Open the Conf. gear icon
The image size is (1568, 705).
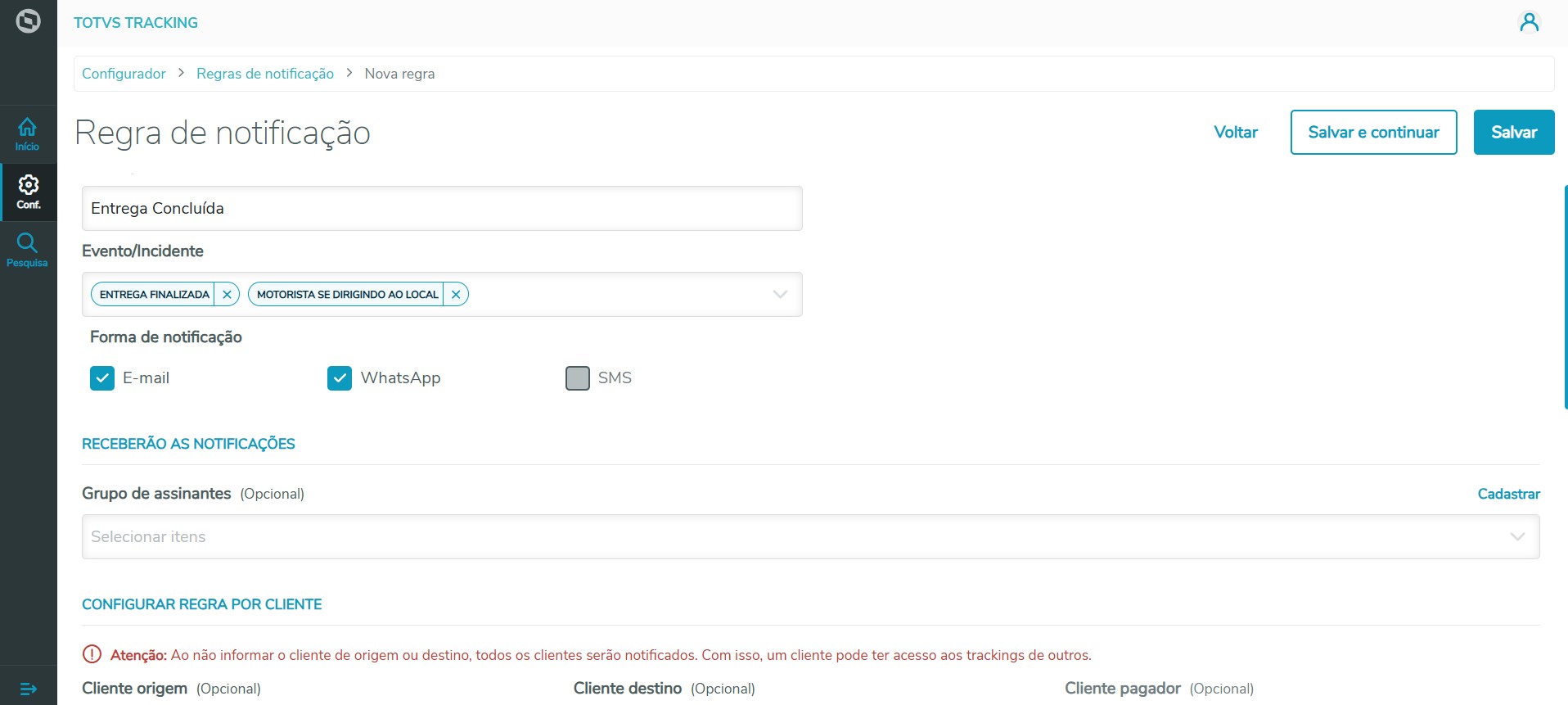pos(29,192)
